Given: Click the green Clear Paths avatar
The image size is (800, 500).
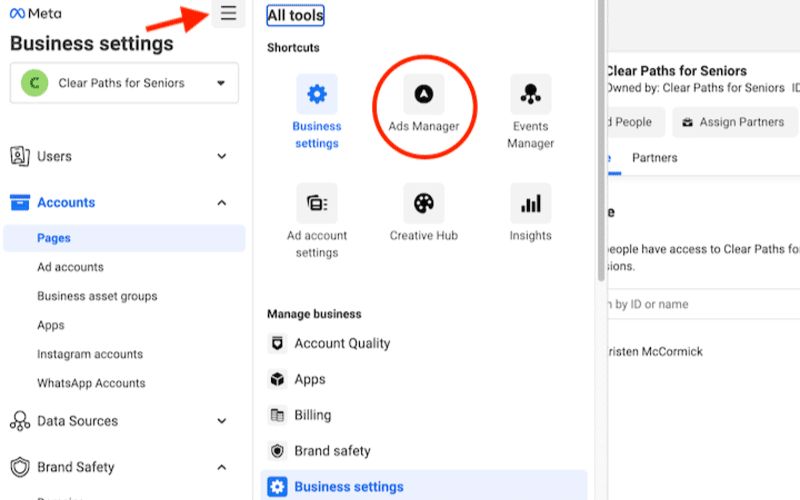Looking at the screenshot, I should click(x=34, y=83).
